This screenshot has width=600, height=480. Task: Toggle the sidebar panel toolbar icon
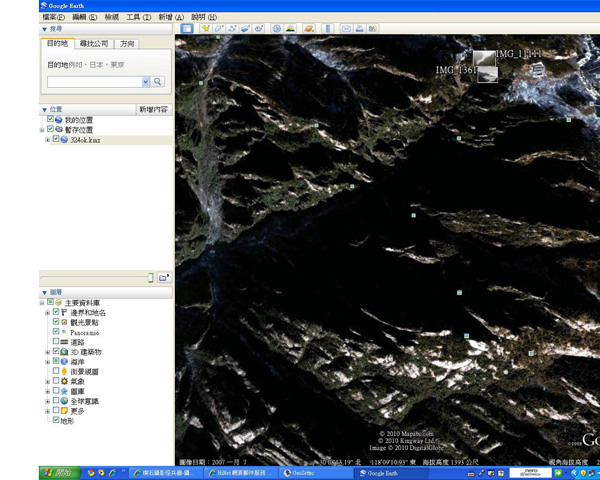click(186, 28)
